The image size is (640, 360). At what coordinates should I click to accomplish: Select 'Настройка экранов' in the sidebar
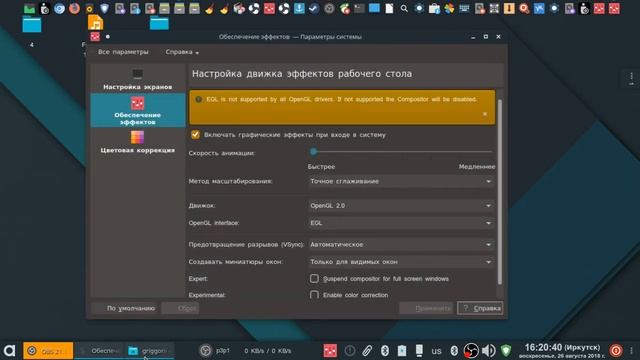138,79
